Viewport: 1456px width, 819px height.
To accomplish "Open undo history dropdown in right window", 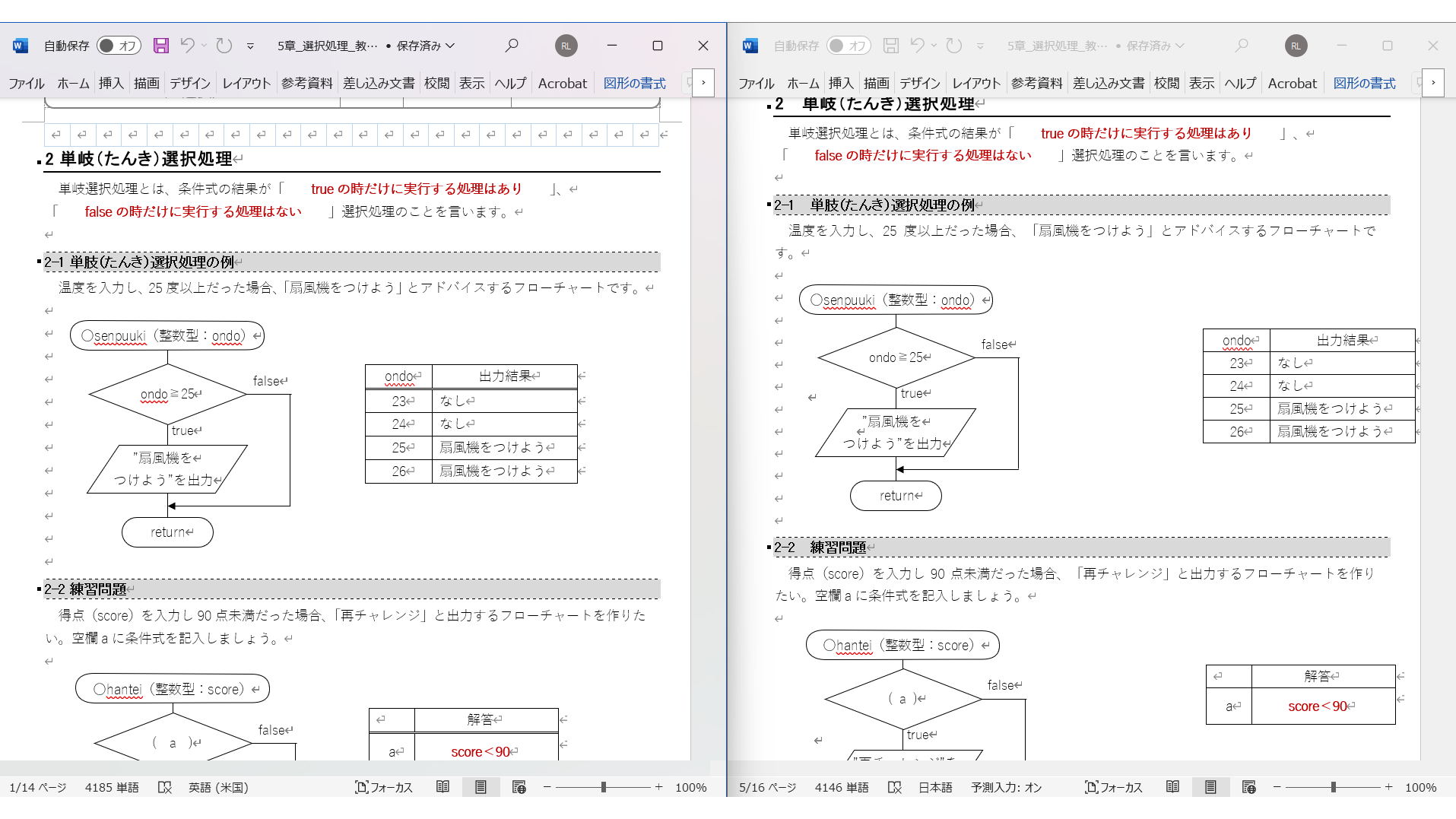I will pyautogui.click(x=934, y=46).
